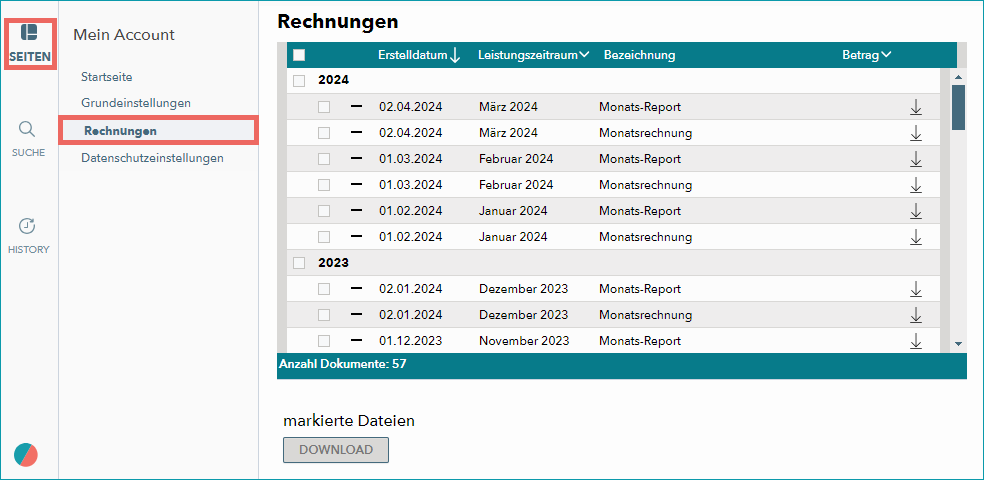Collapse the 02.04.2024 Monatsrechnung row dash

tap(356, 132)
